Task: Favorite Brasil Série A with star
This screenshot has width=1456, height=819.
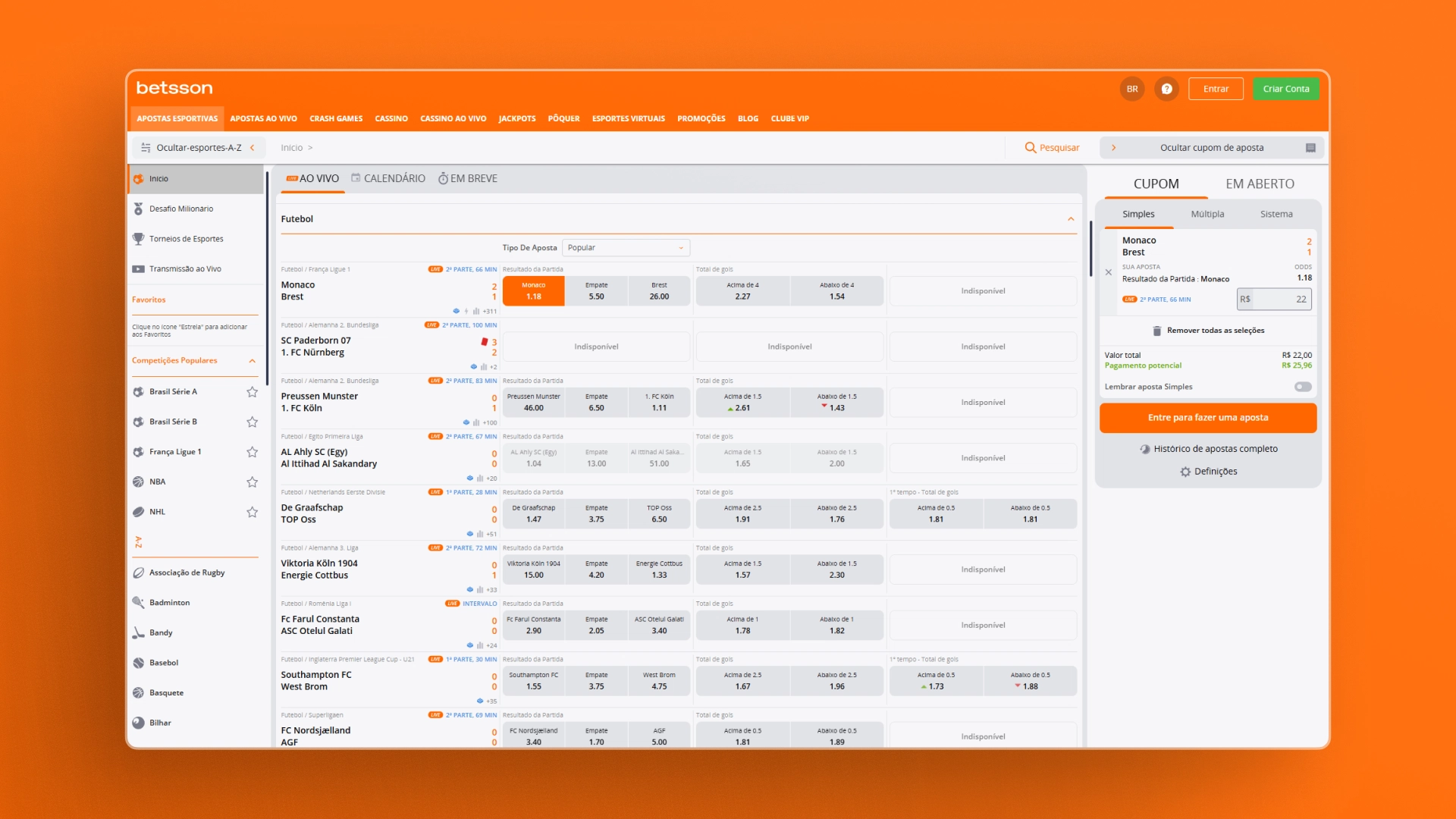Action: pyautogui.click(x=253, y=392)
